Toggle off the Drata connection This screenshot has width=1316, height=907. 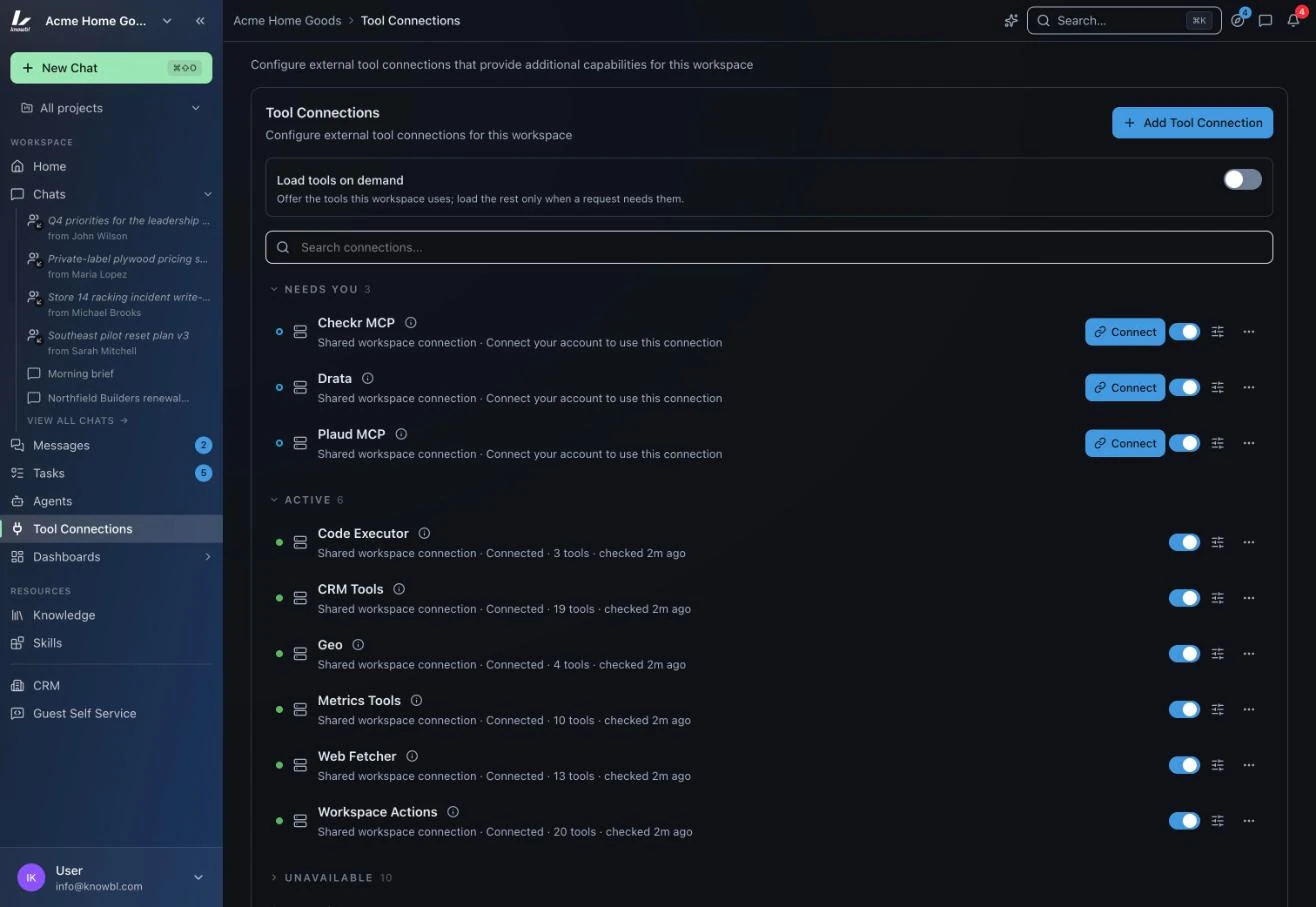(1184, 388)
